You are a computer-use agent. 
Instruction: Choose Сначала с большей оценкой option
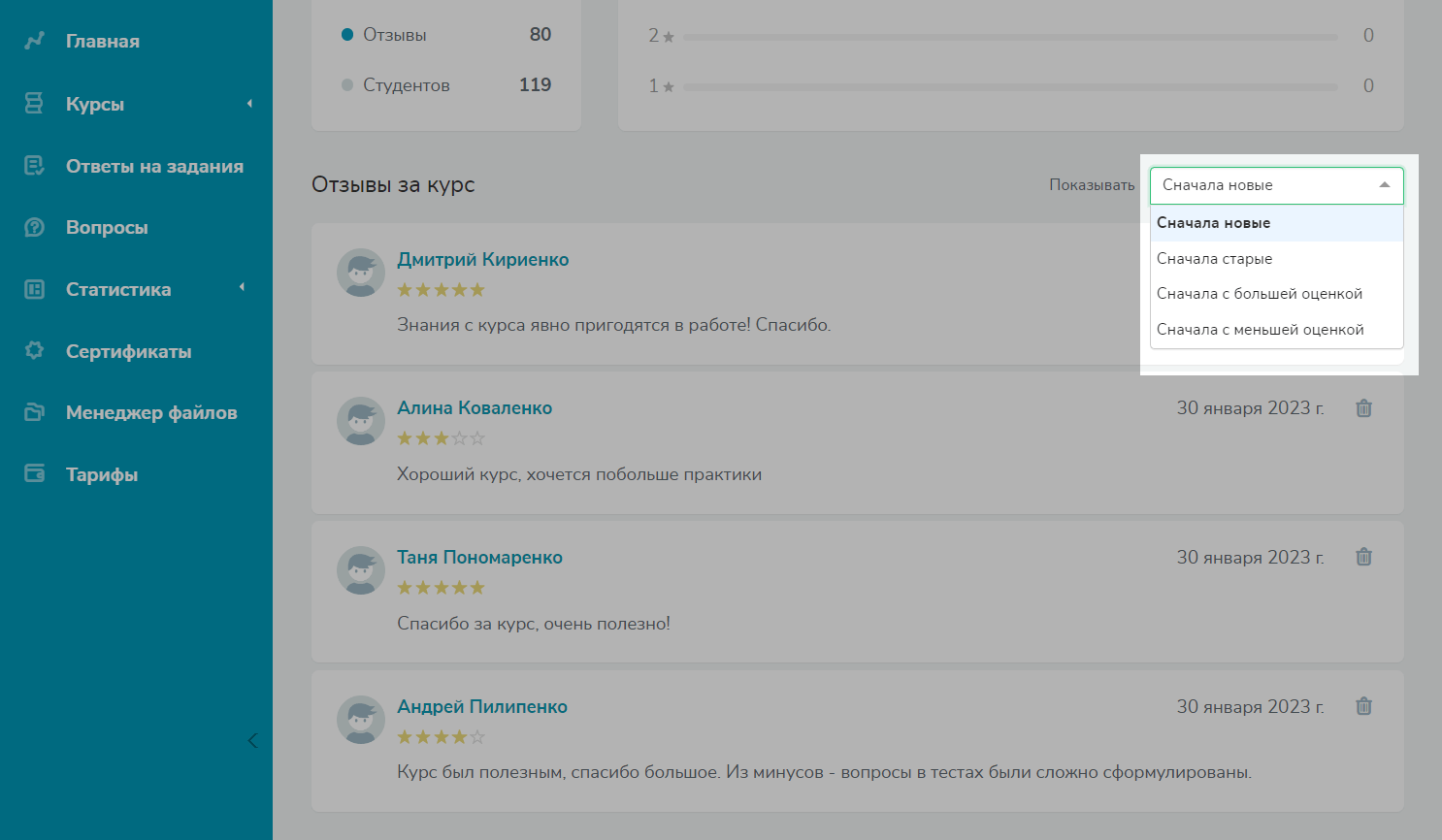tap(1259, 294)
